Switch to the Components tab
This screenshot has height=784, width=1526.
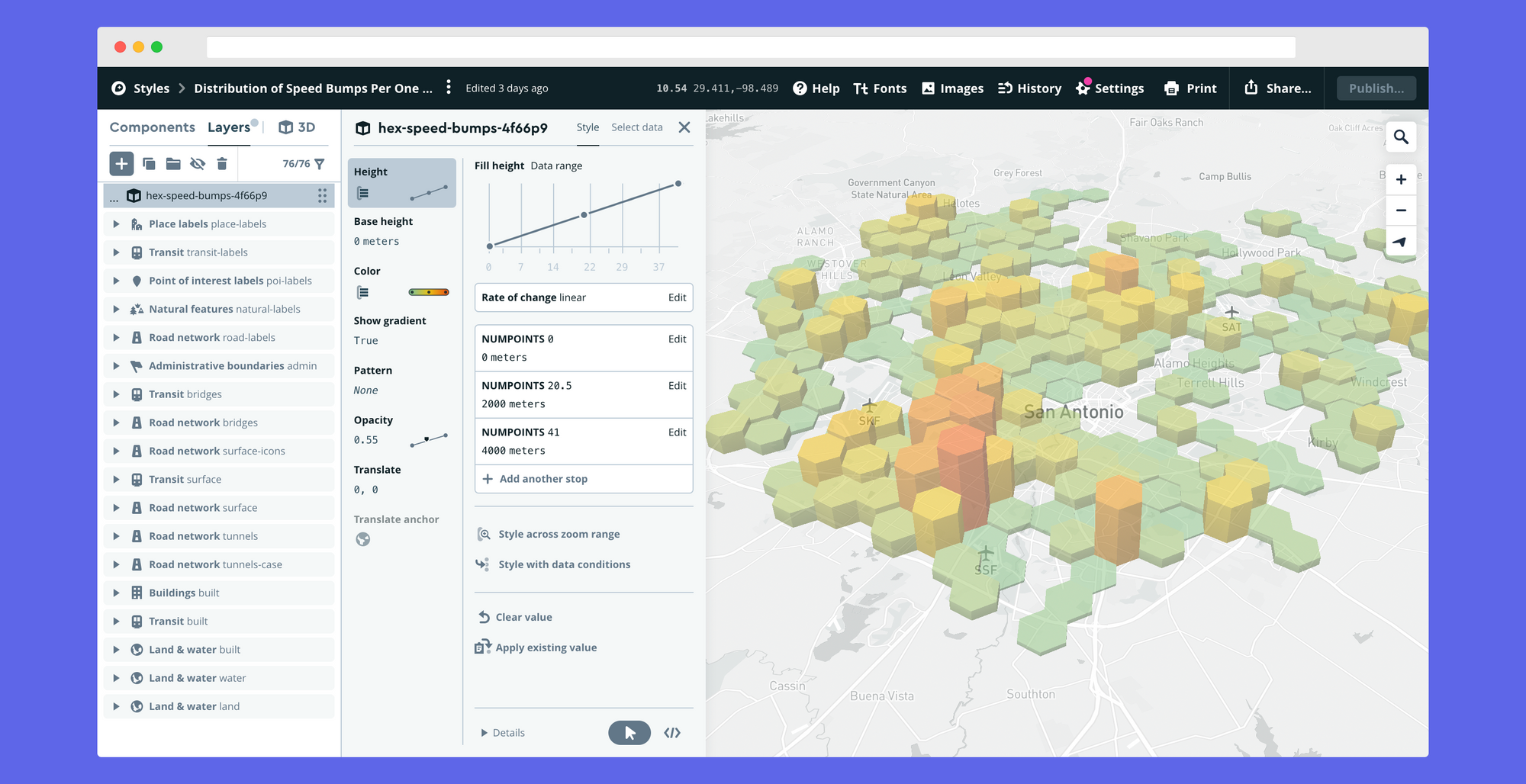coord(152,127)
